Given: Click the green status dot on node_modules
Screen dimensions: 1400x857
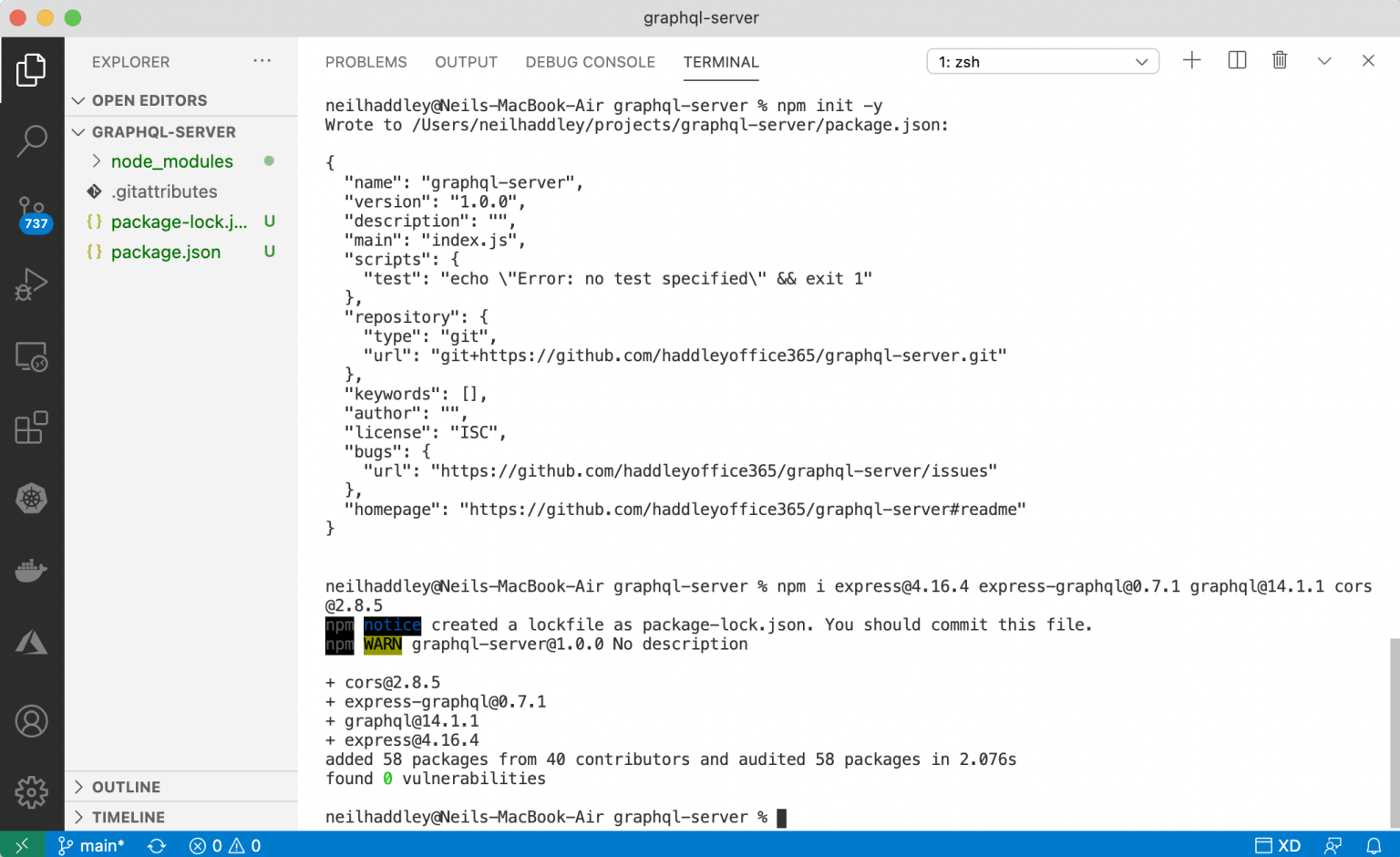Looking at the screenshot, I should [269, 161].
